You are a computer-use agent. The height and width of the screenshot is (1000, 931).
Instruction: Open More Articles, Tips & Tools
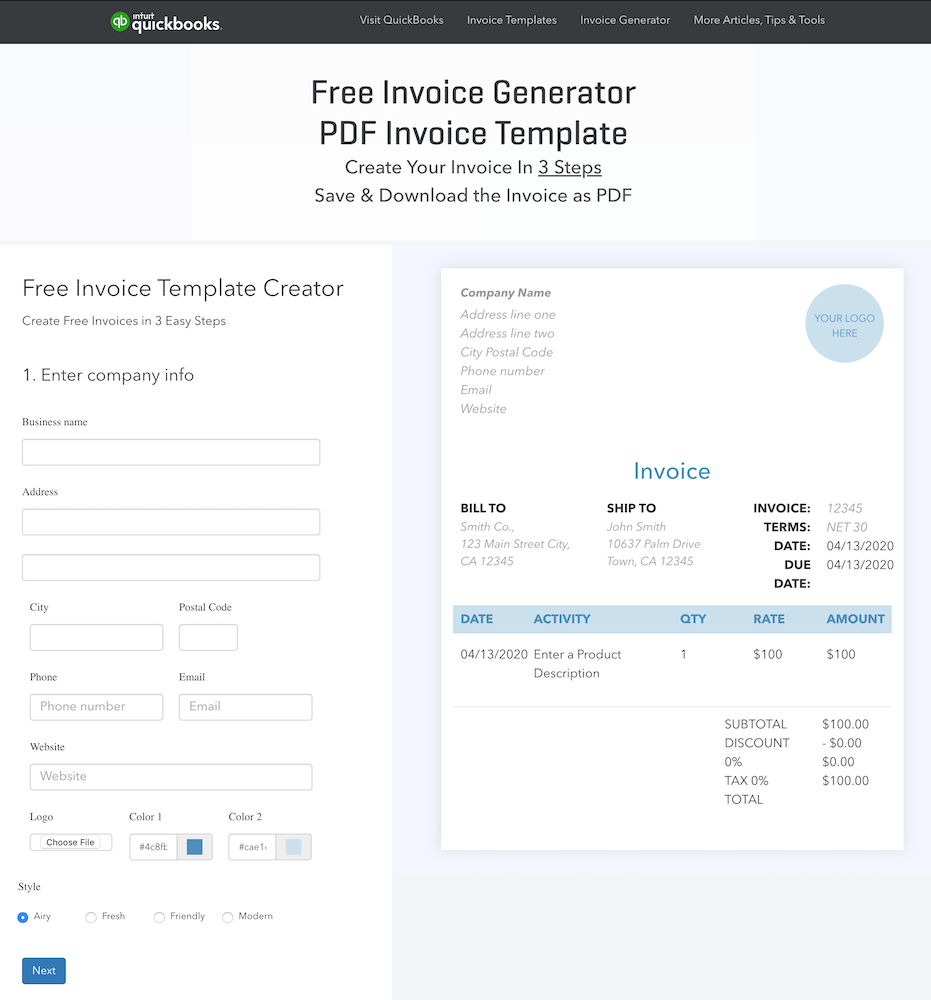758,19
